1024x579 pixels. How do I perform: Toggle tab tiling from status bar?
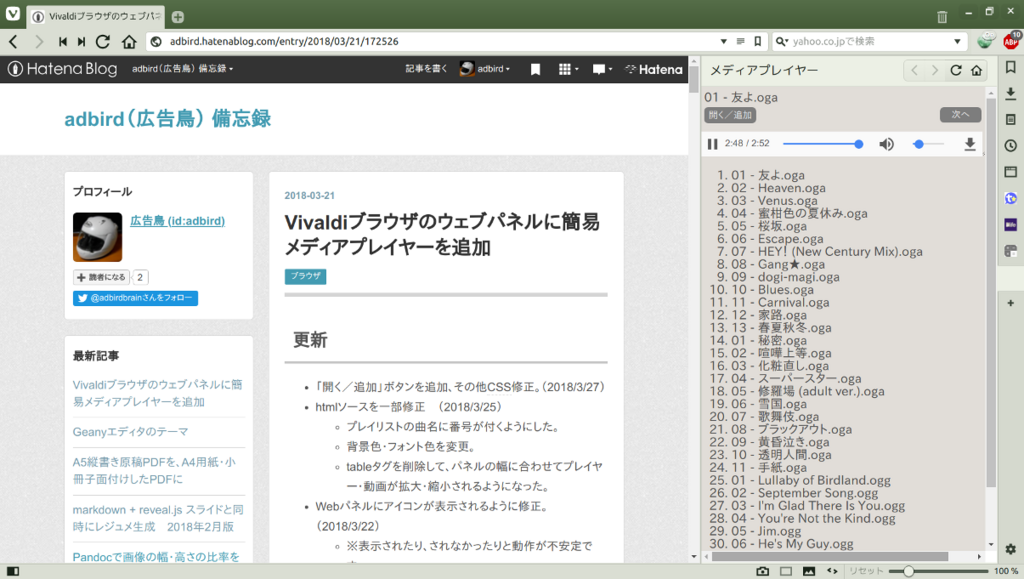(x=786, y=571)
